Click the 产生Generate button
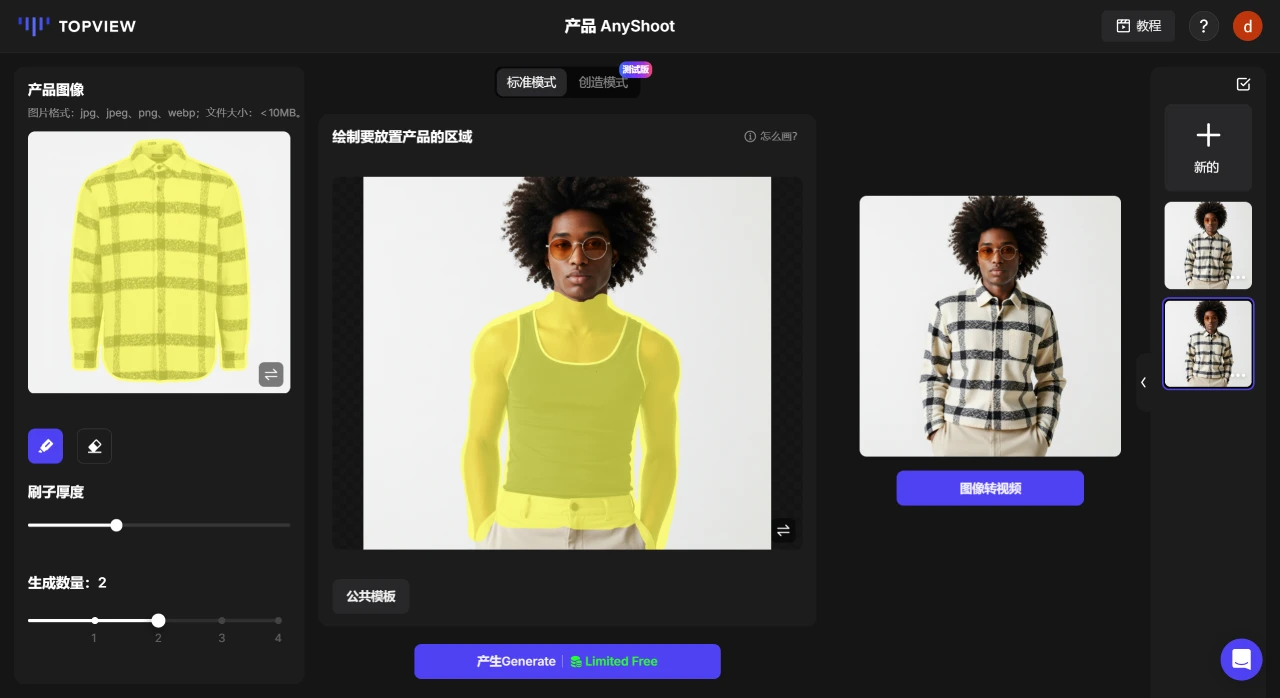Viewport: 1280px width, 698px height. [567, 661]
